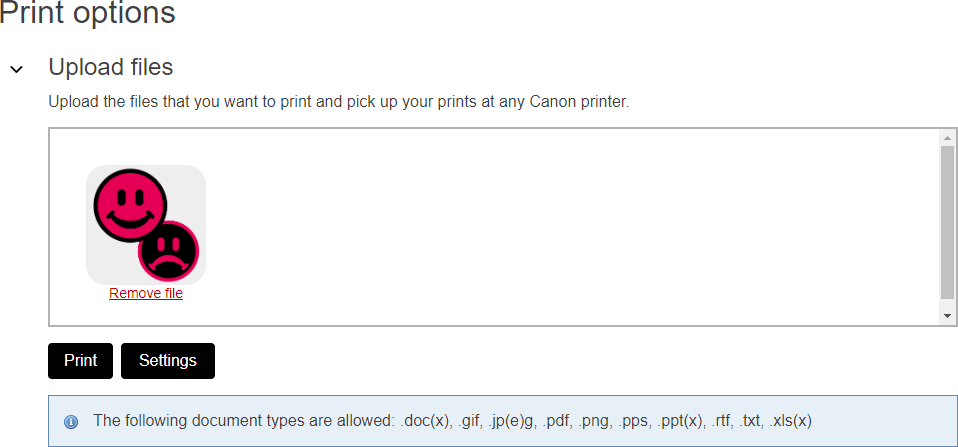Click the upload box vertical scrollbar thumb
The image size is (958, 447).
[948, 222]
